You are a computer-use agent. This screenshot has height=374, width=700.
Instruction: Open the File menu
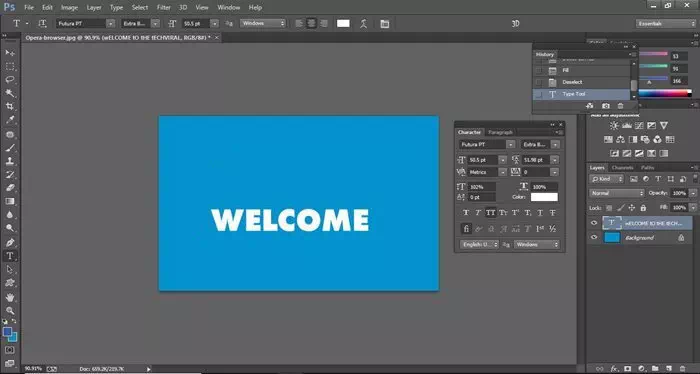29,8
